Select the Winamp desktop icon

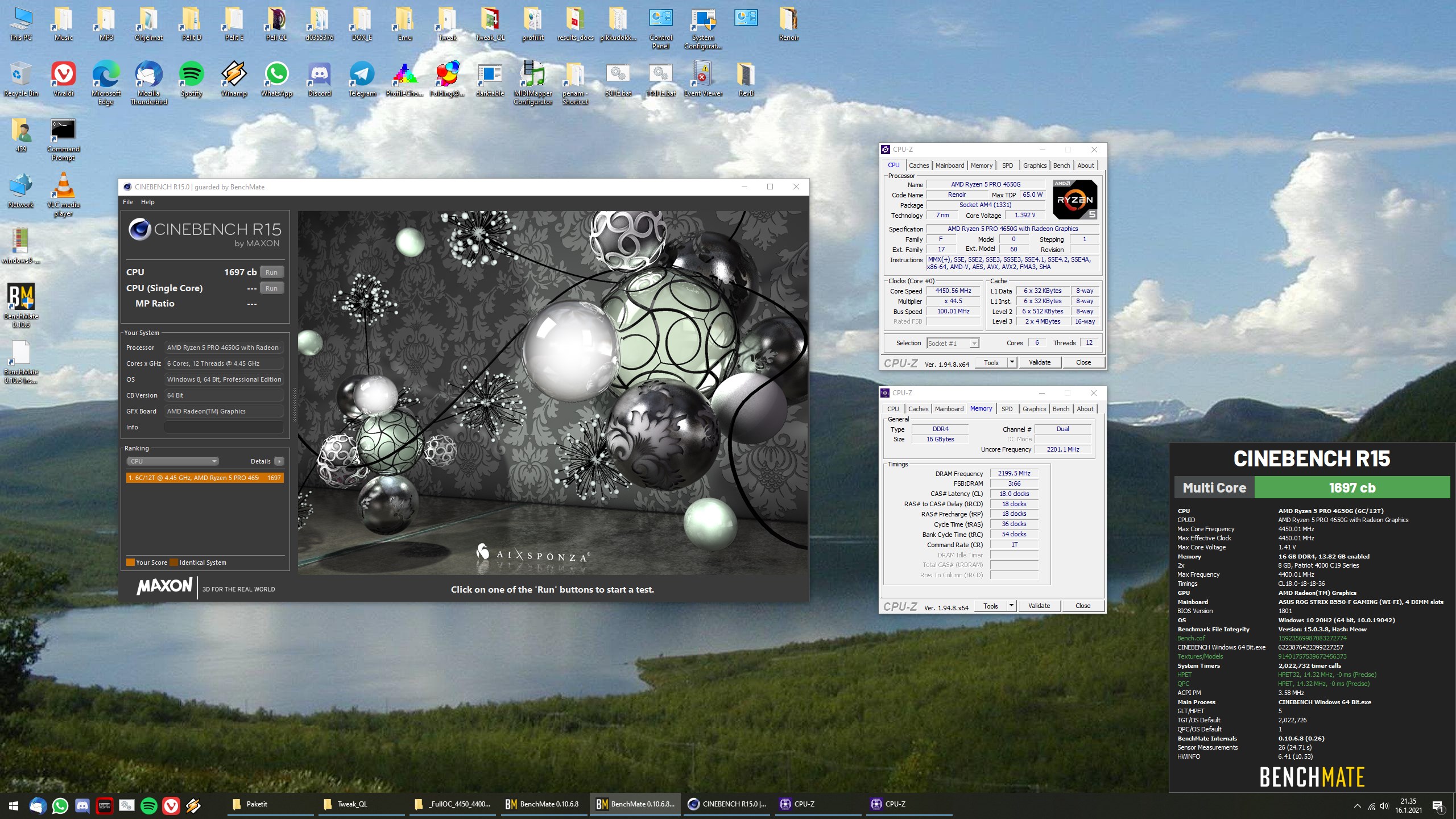(234, 79)
